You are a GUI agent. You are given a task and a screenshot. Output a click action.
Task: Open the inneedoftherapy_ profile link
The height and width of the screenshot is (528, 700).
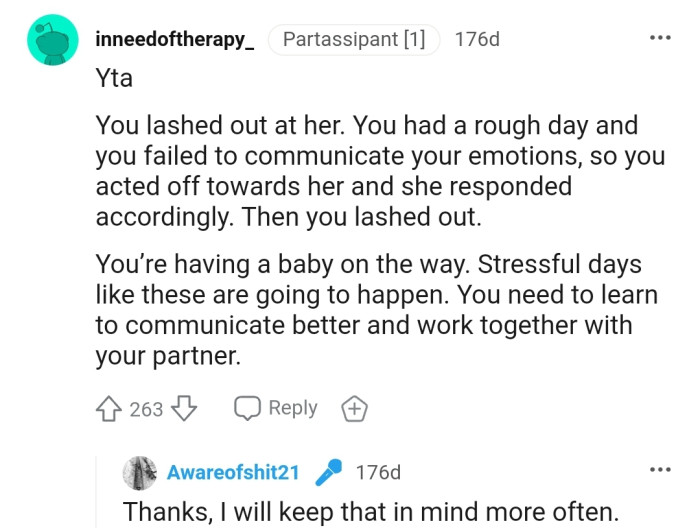coord(174,40)
